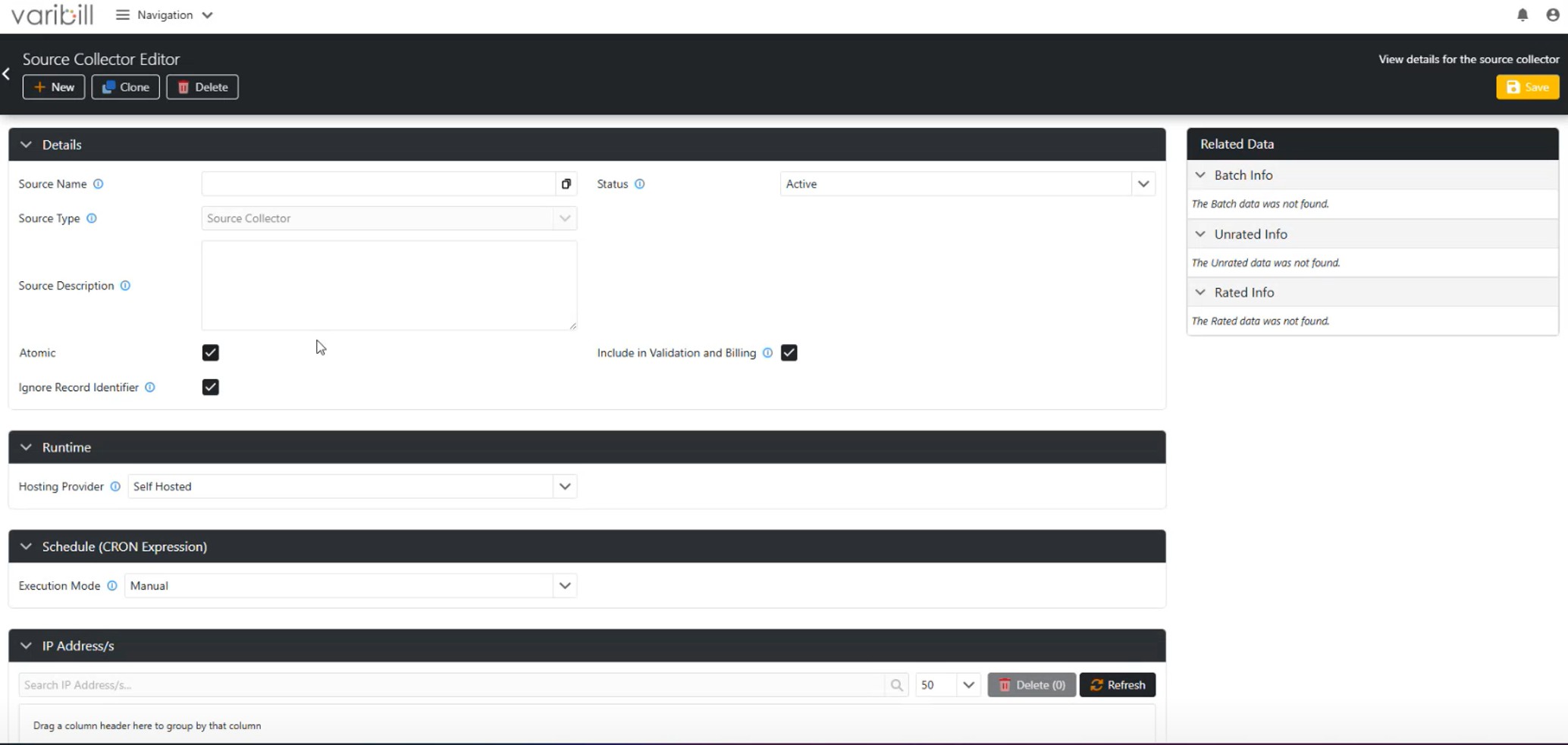Click the back arrow beside Source Collector Editor
Screen dimensions: 1568x745
[6, 73]
